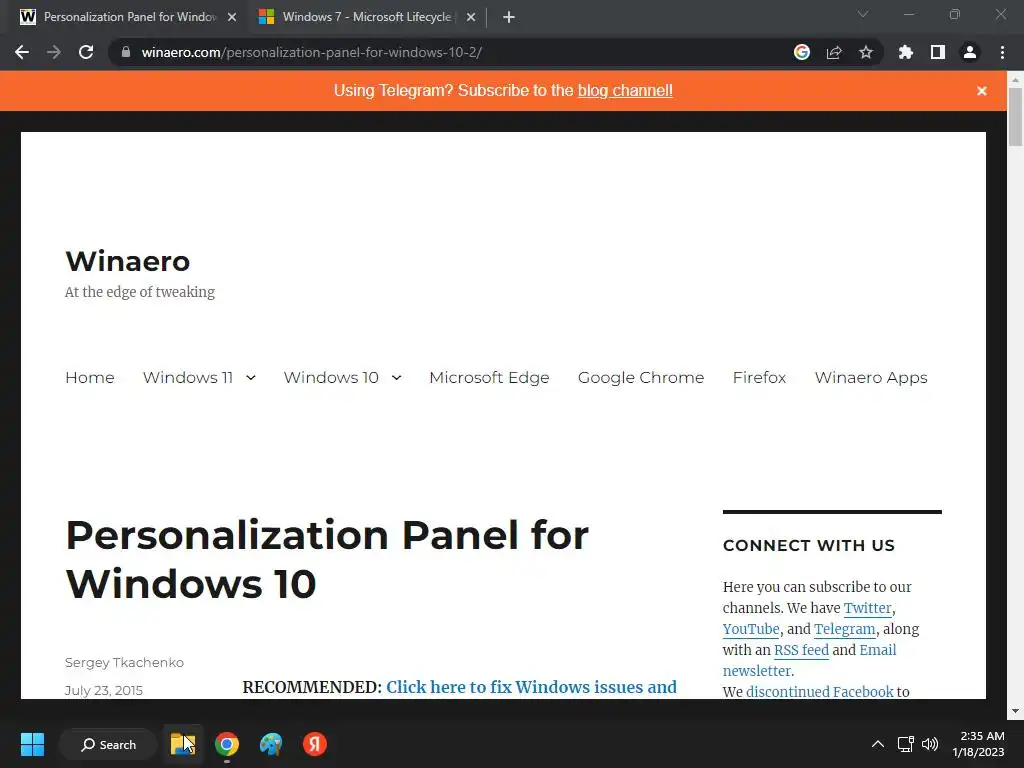Screen dimensions: 1024x768
Task: Open the network tray icon
Action: [x=905, y=744]
